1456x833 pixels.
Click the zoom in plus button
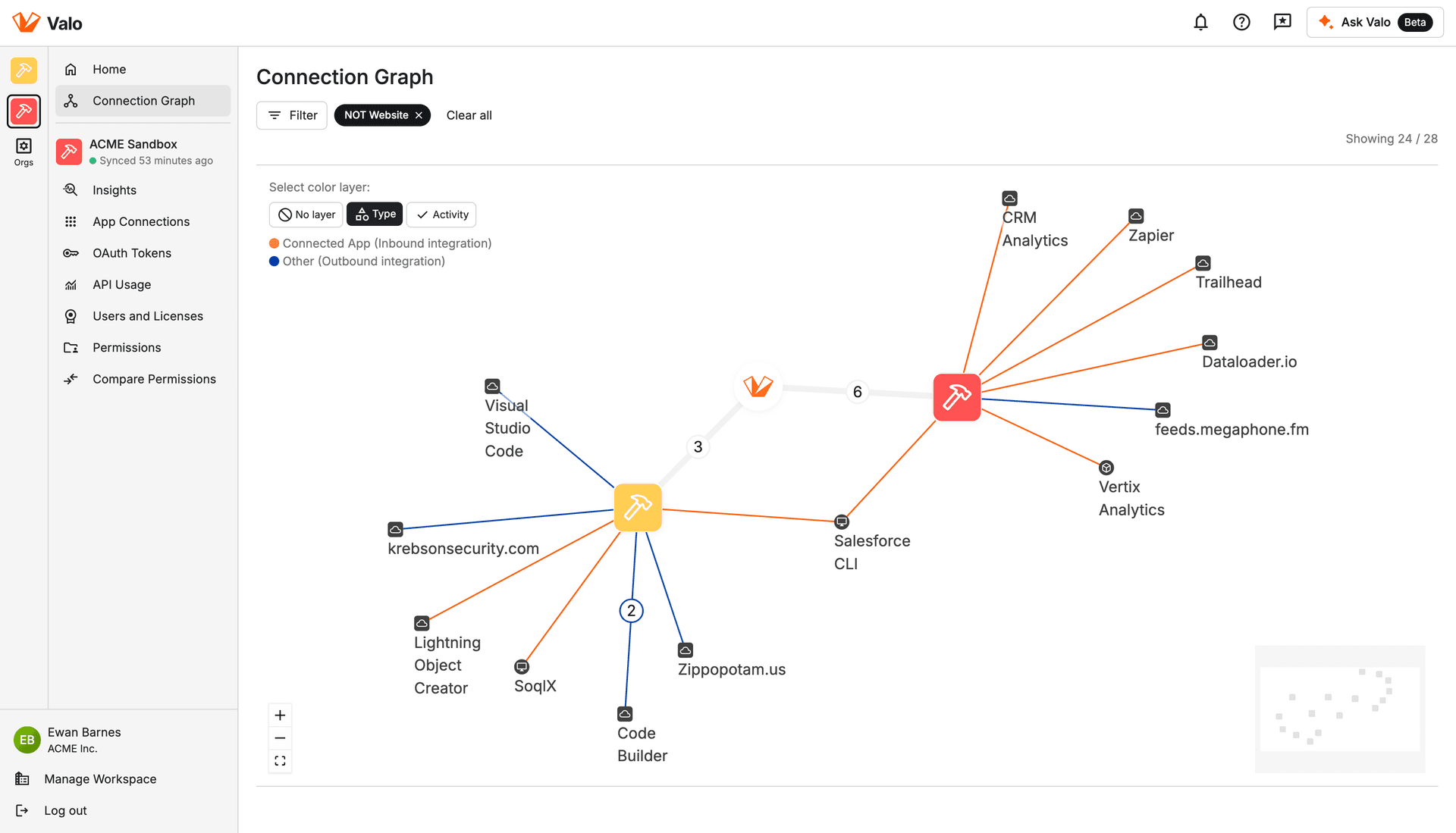point(280,716)
